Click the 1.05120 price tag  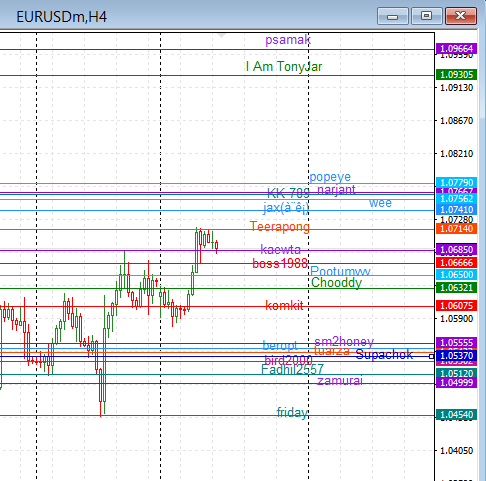[x=456, y=373]
